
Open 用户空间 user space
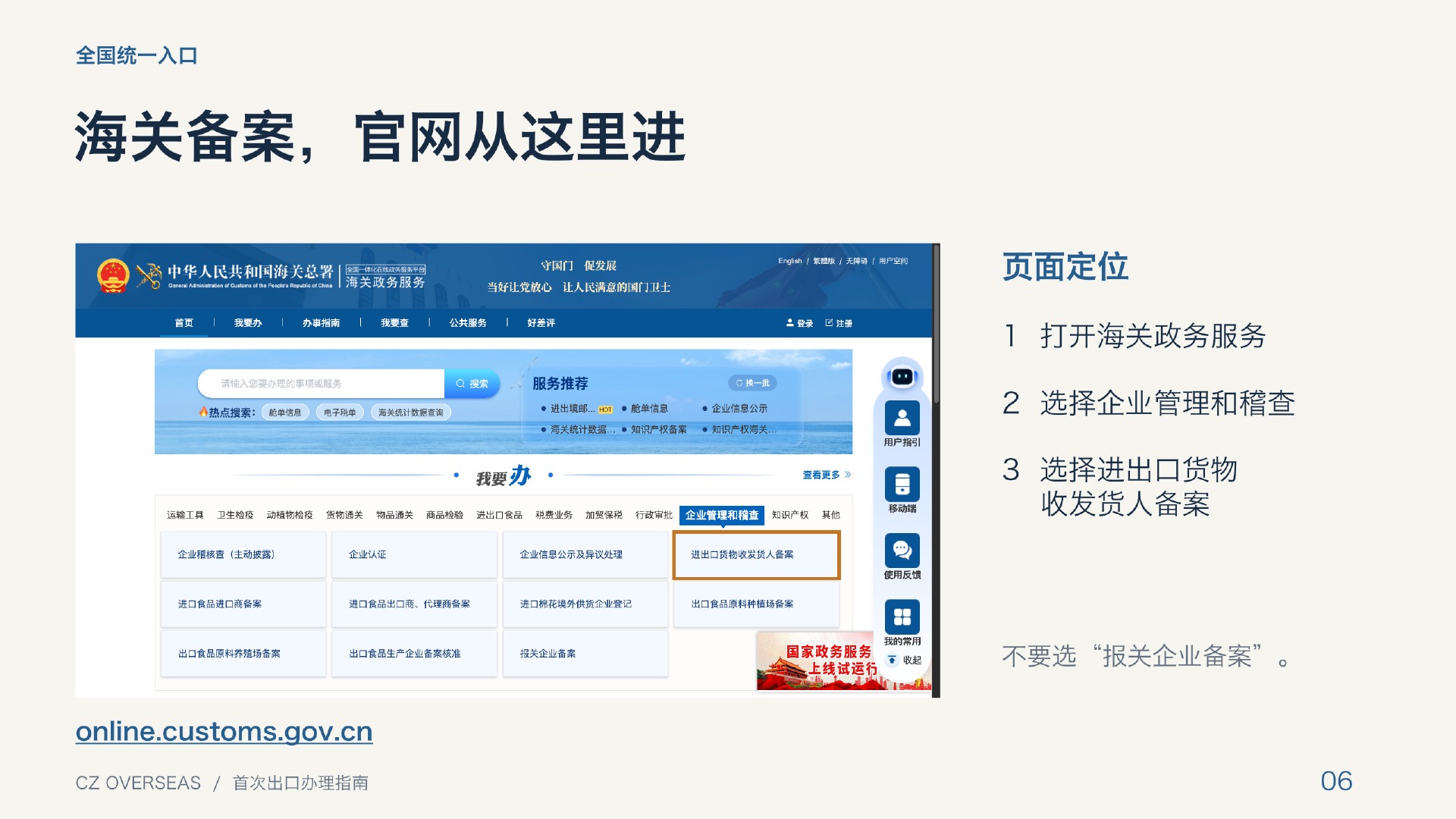[893, 261]
